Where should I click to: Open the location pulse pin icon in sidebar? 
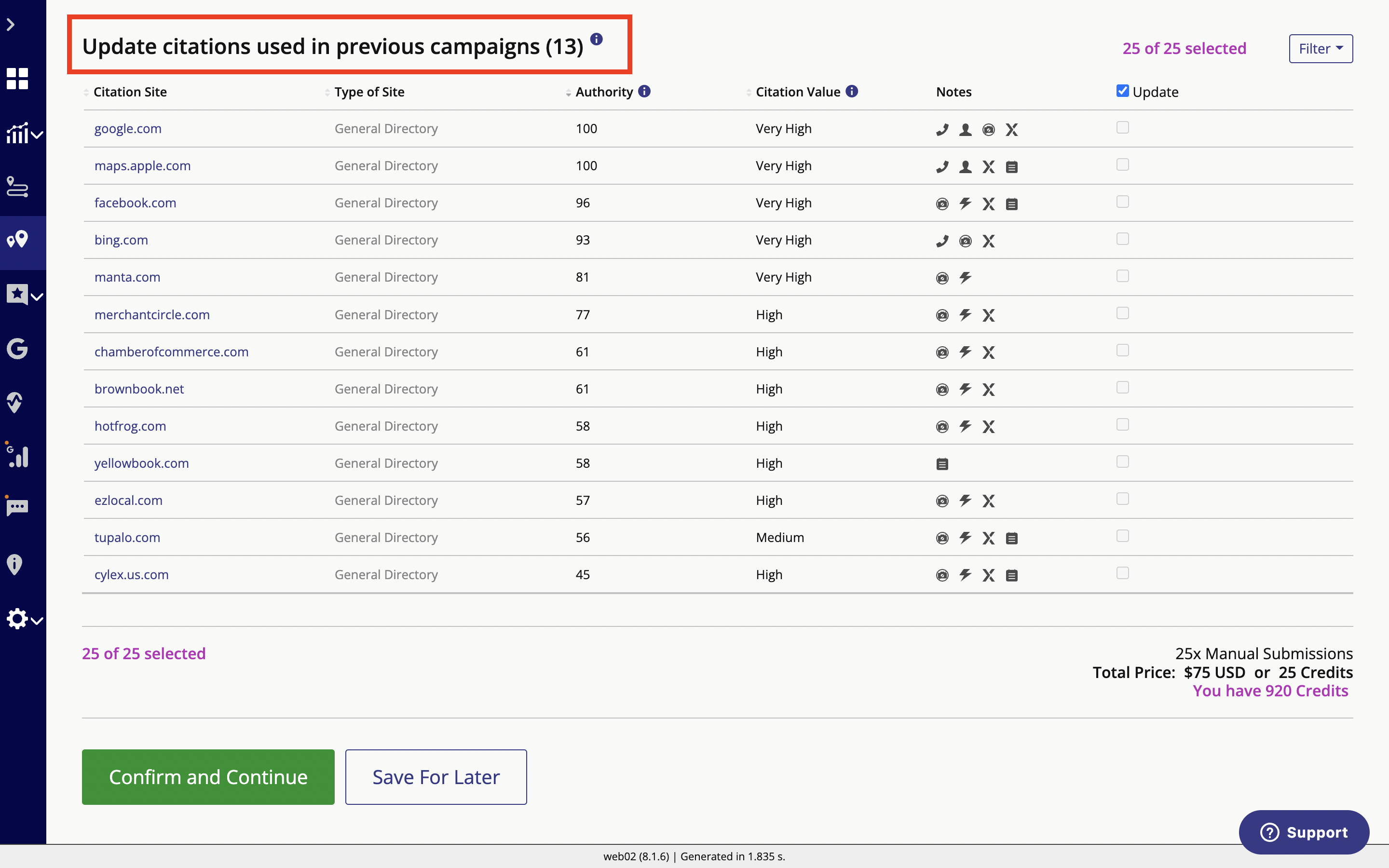tap(15, 403)
